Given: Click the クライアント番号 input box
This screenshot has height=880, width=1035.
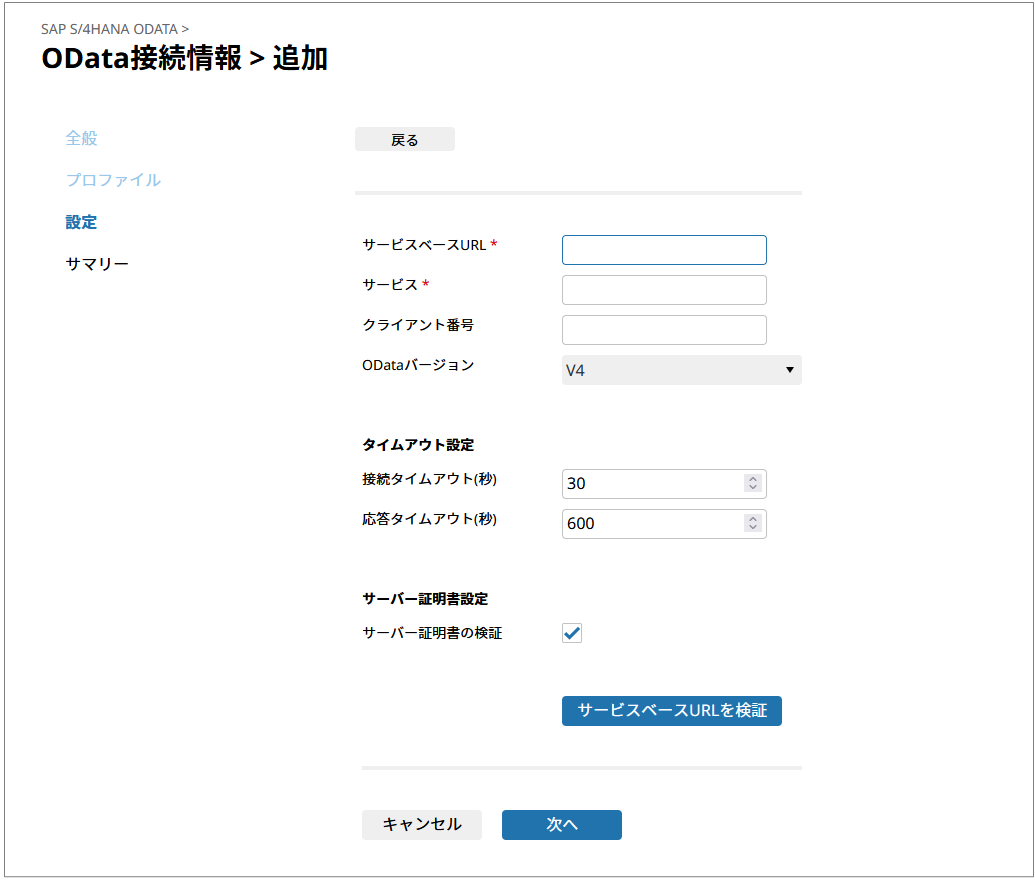Looking at the screenshot, I should (x=664, y=330).
